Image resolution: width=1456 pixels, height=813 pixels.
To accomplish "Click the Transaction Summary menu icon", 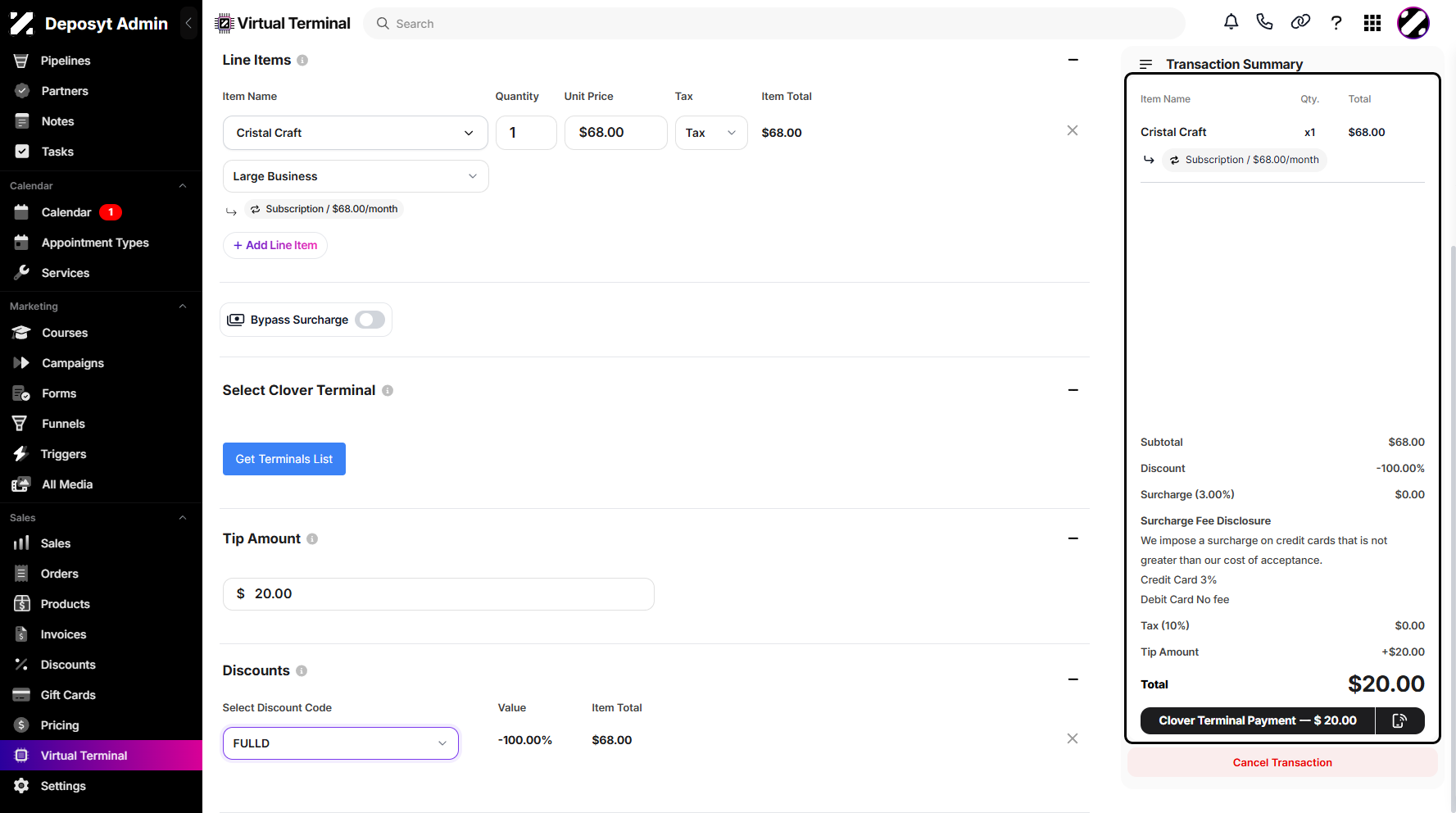I will pos(1145,64).
